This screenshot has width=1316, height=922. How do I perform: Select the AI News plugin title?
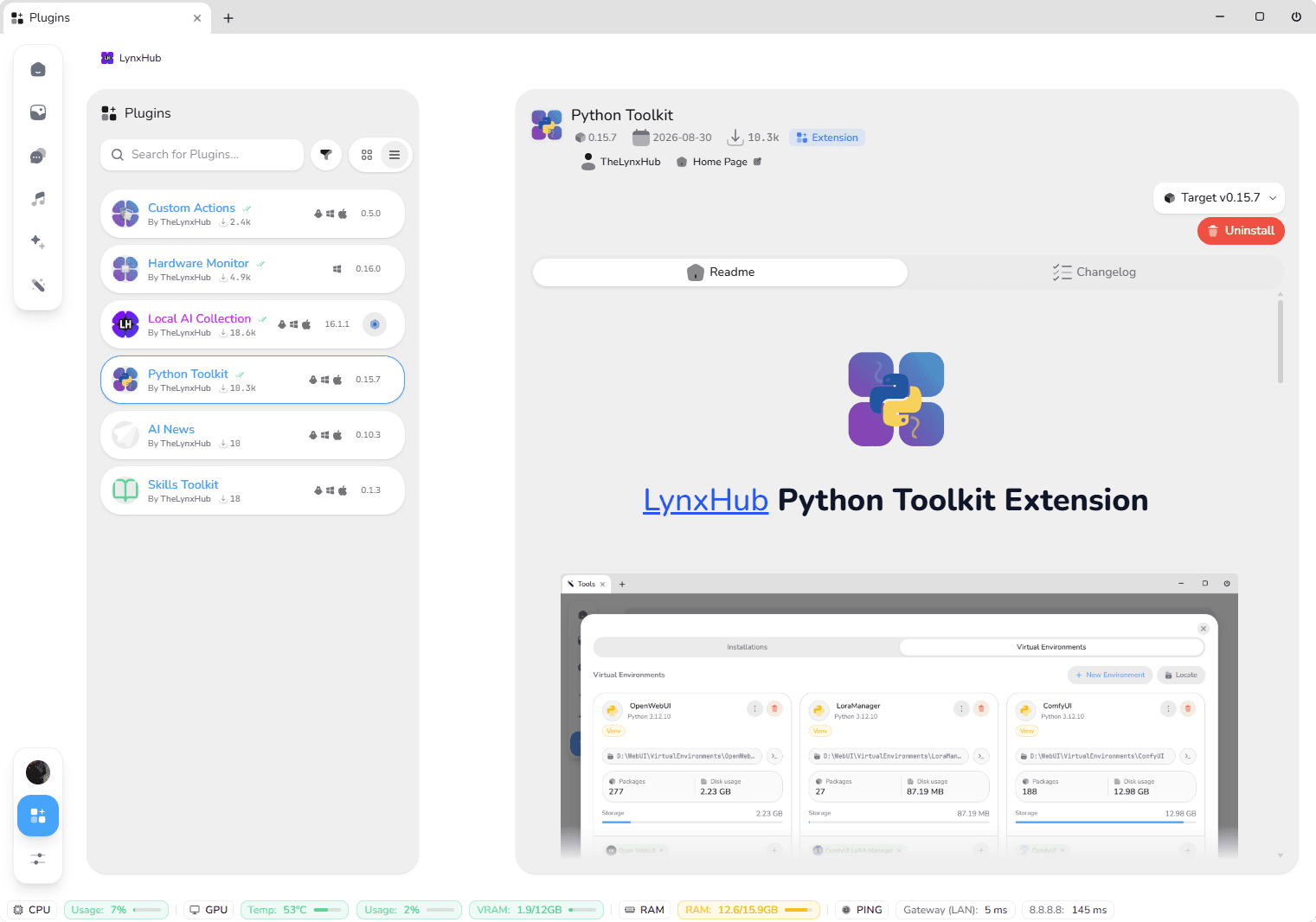171,429
